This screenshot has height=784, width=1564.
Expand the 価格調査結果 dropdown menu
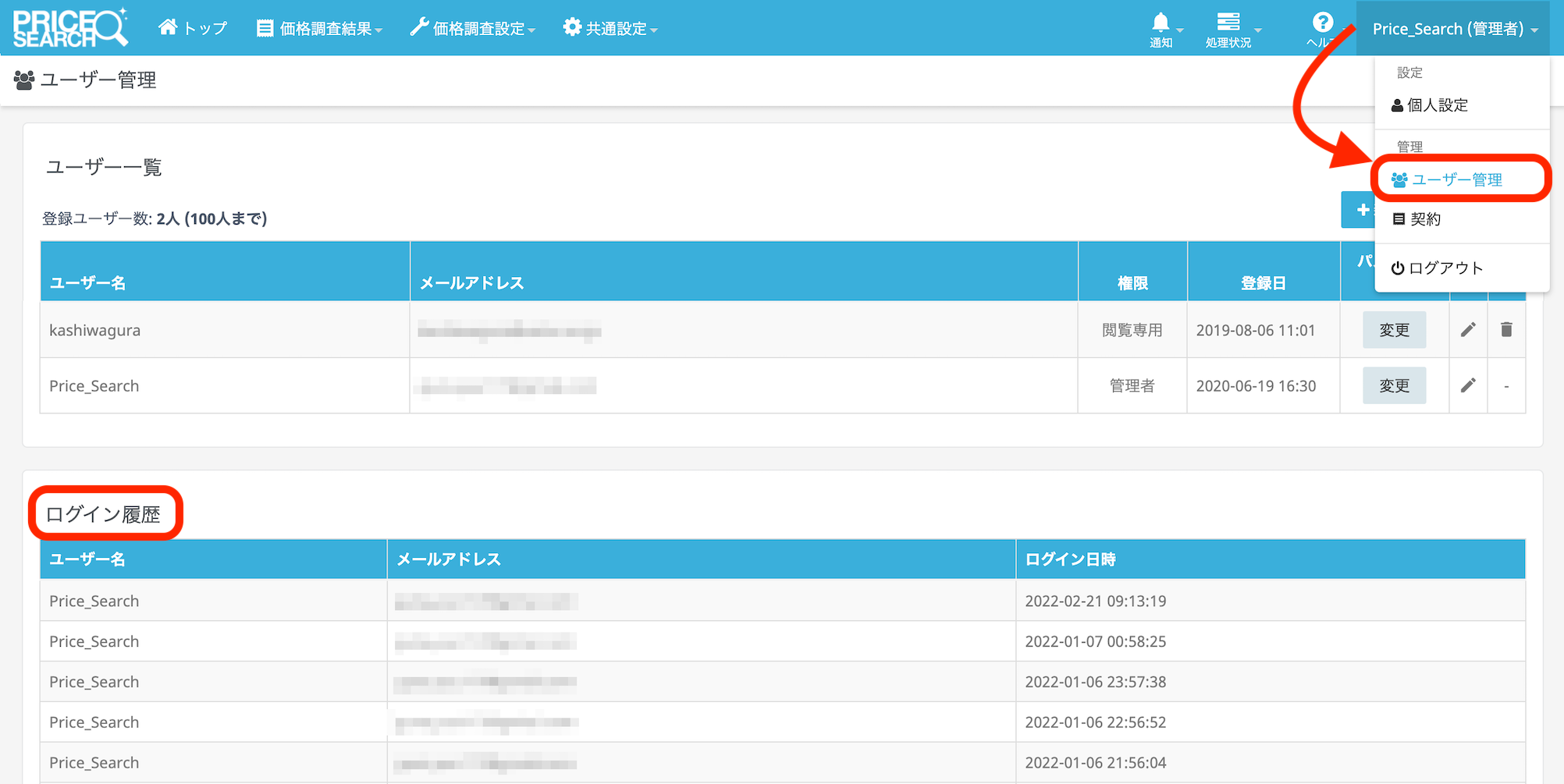click(319, 28)
